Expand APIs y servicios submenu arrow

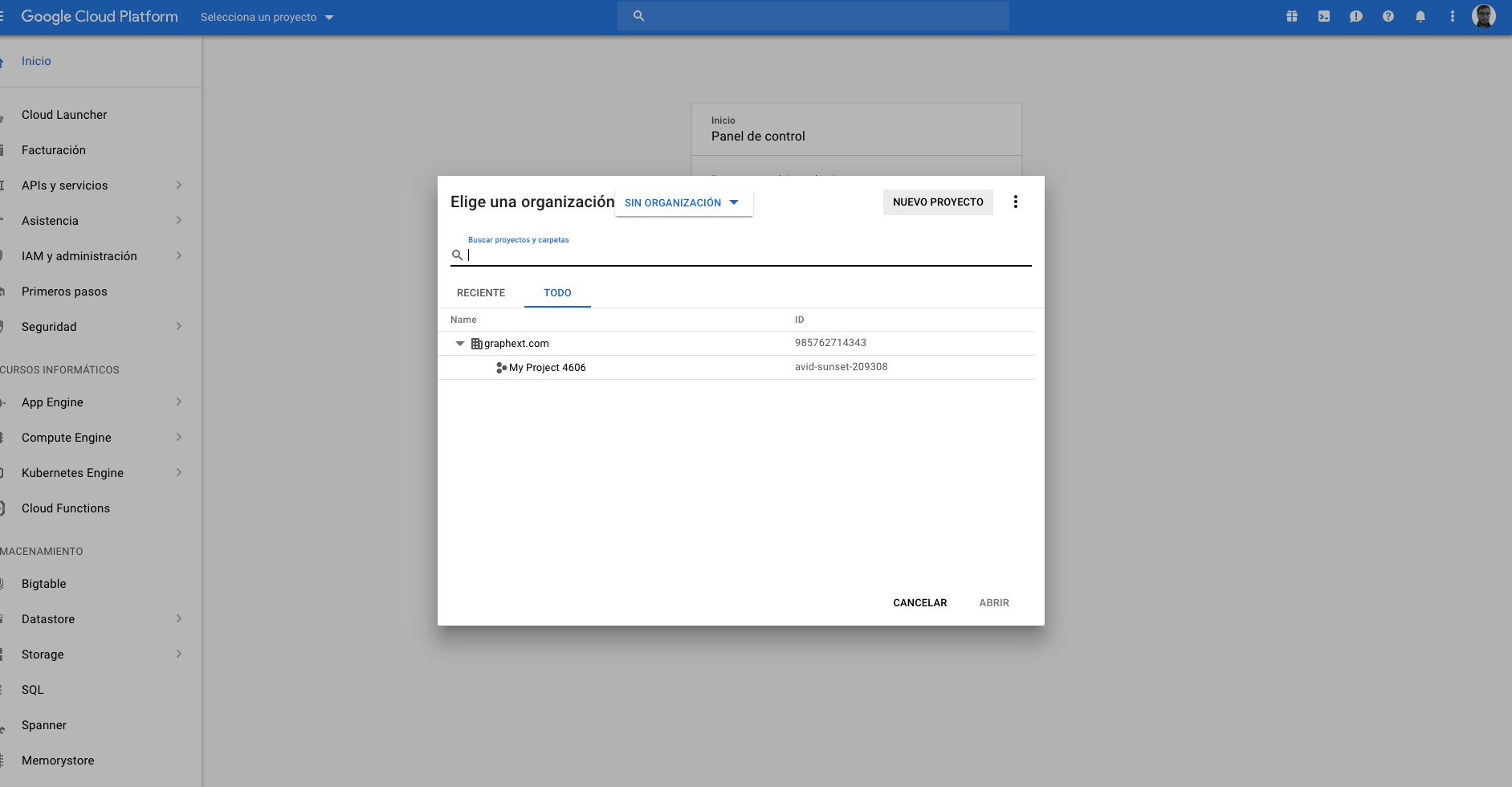pos(179,186)
